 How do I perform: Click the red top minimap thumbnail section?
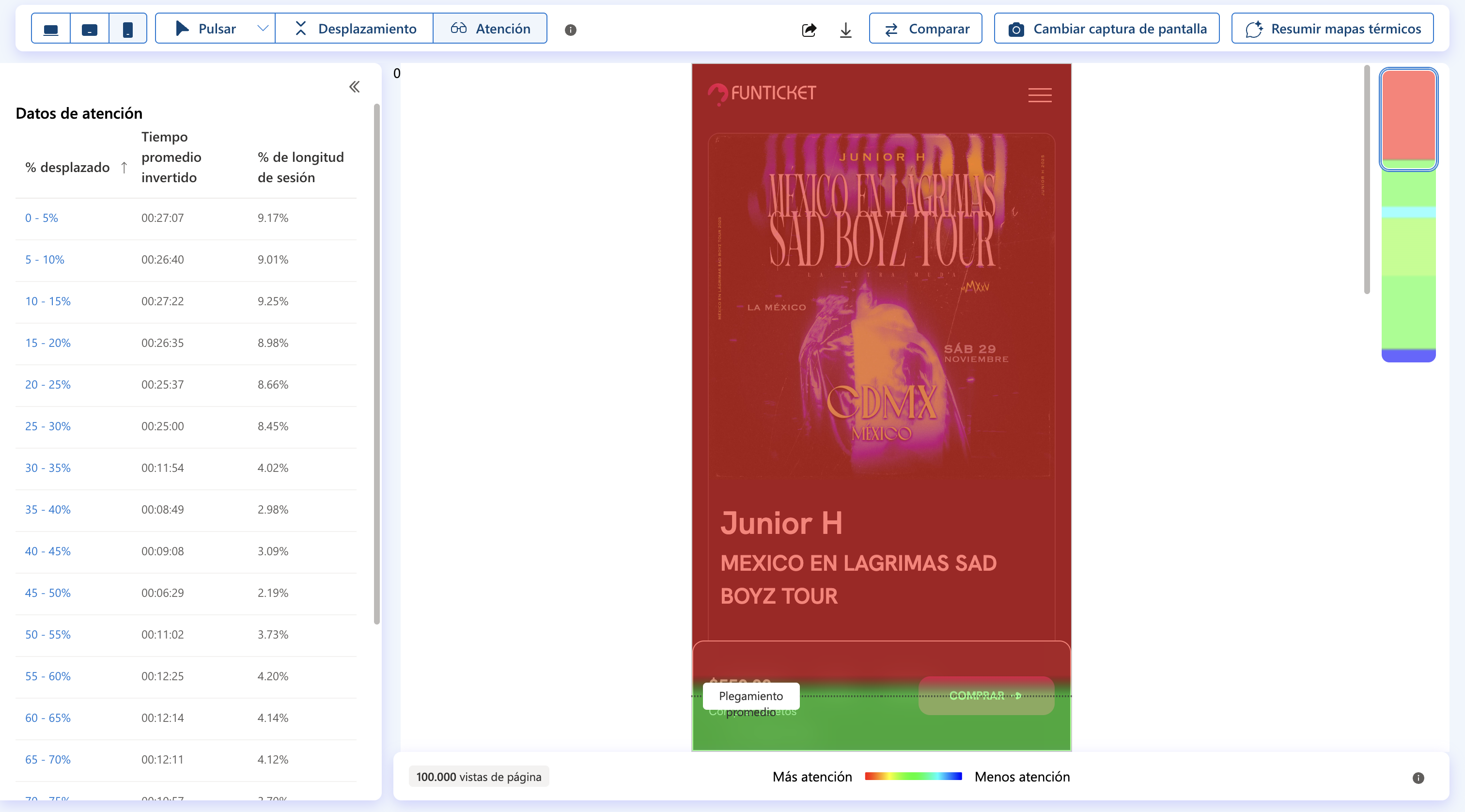pos(1408,114)
